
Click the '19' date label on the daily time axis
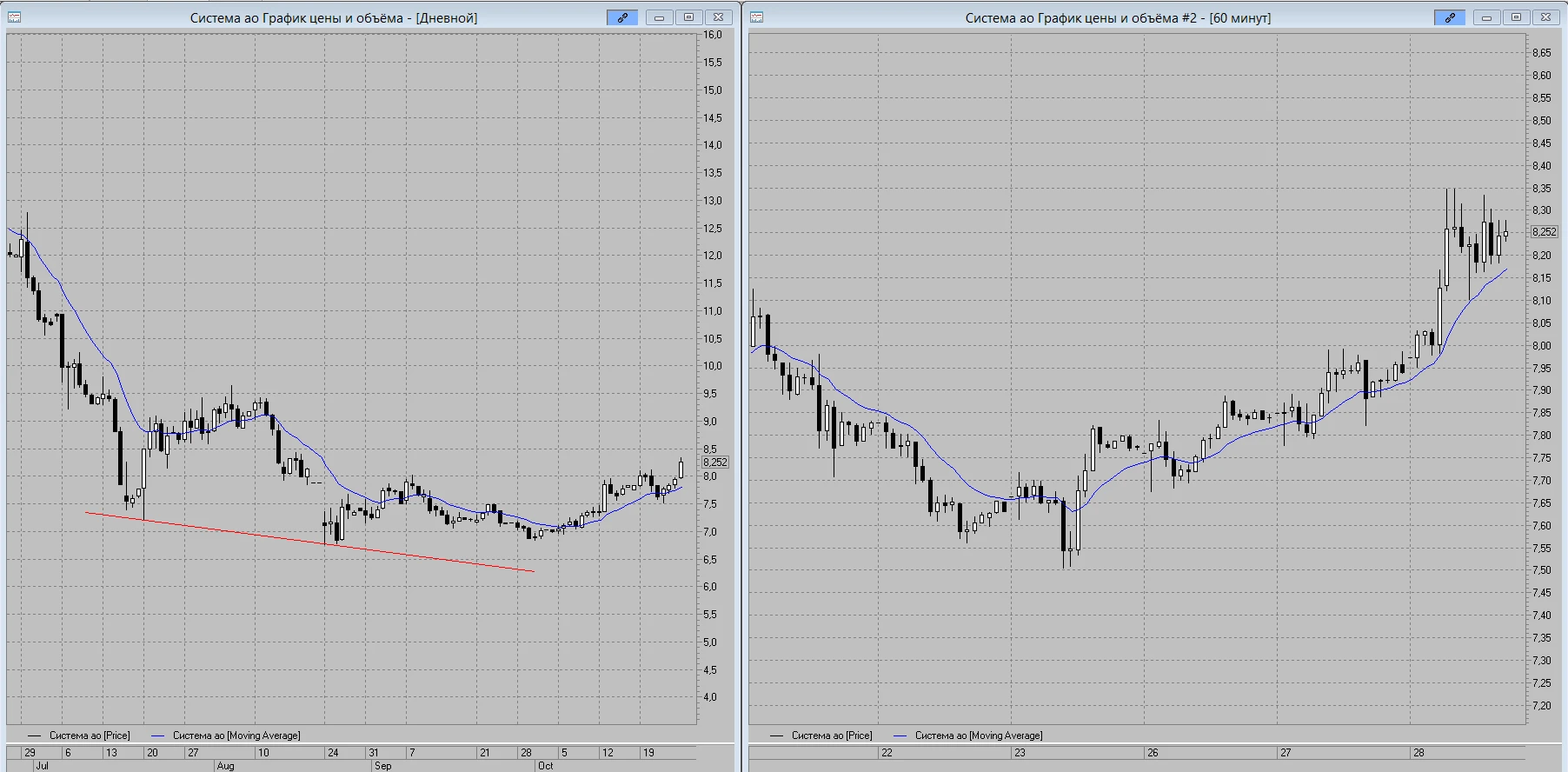(x=648, y=753)
